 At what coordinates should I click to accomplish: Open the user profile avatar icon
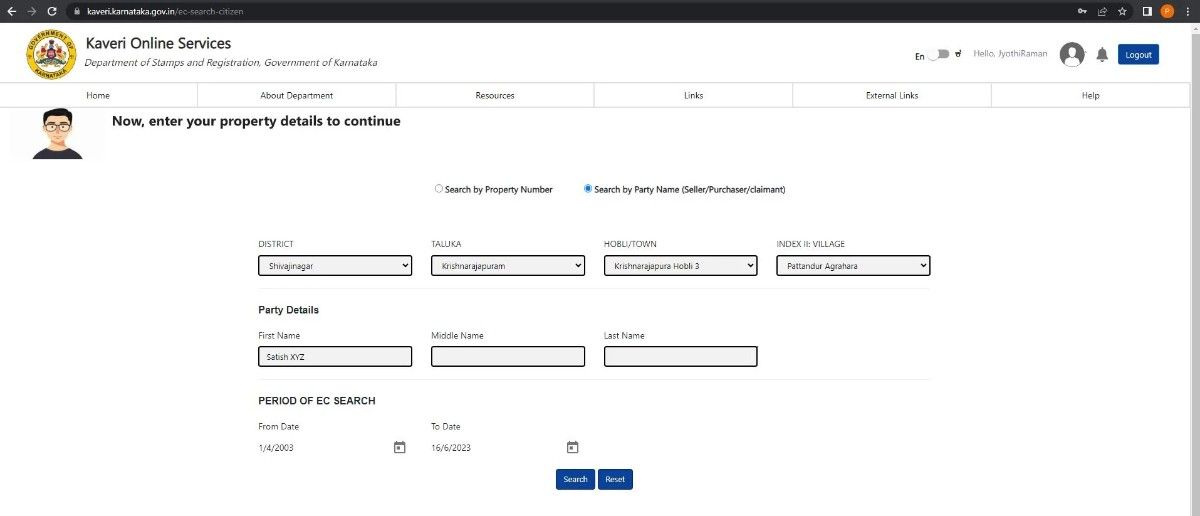tap(1072, 55)
